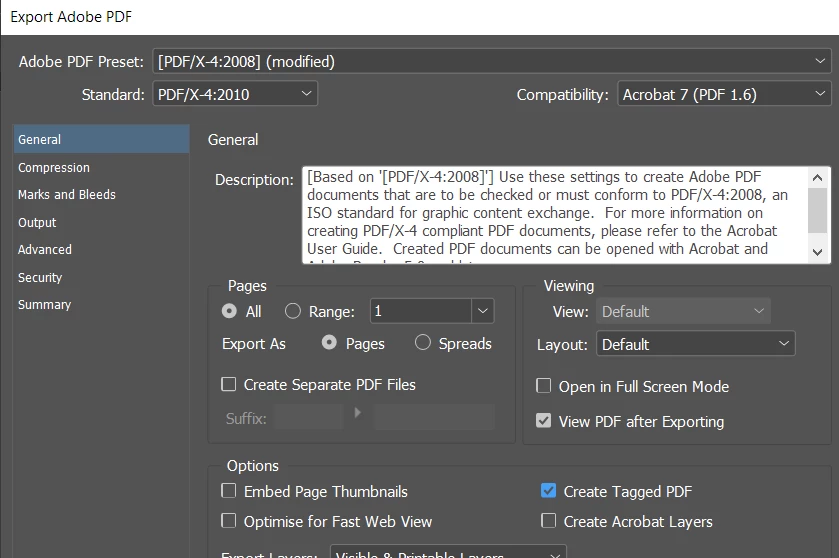Open the Compatibility Acrobat 7 dropdown

coord(724,94)
